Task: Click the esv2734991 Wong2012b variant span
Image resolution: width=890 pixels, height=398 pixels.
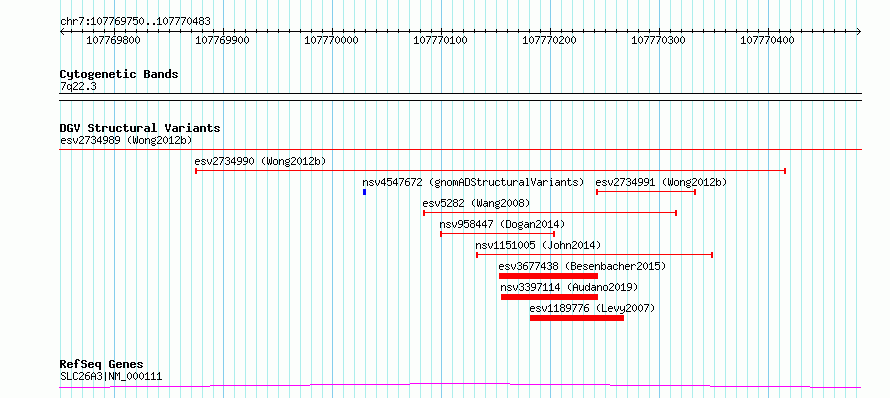Action: point(646,192)
